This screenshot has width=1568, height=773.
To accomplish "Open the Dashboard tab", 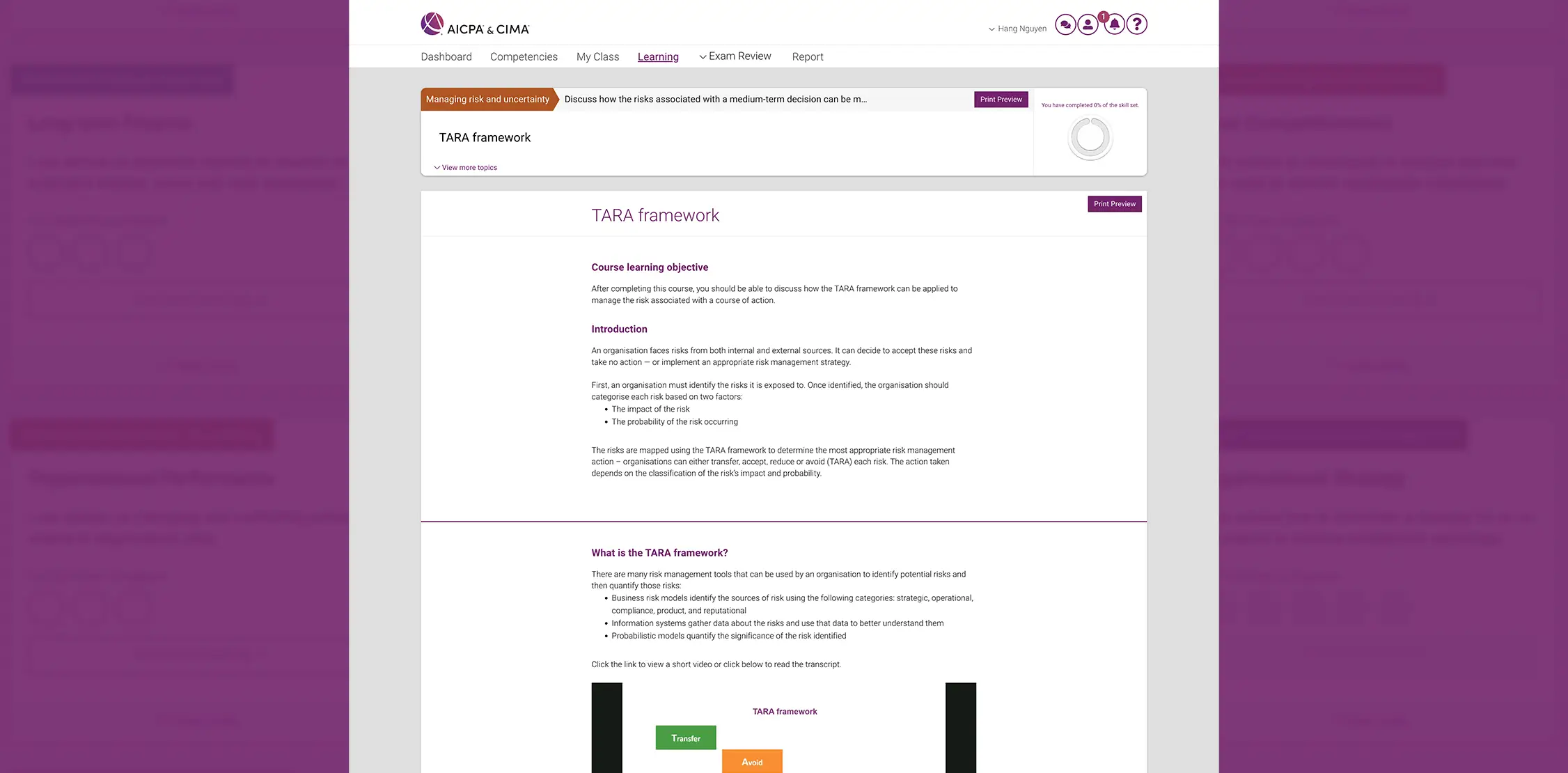I will (446, 55).
